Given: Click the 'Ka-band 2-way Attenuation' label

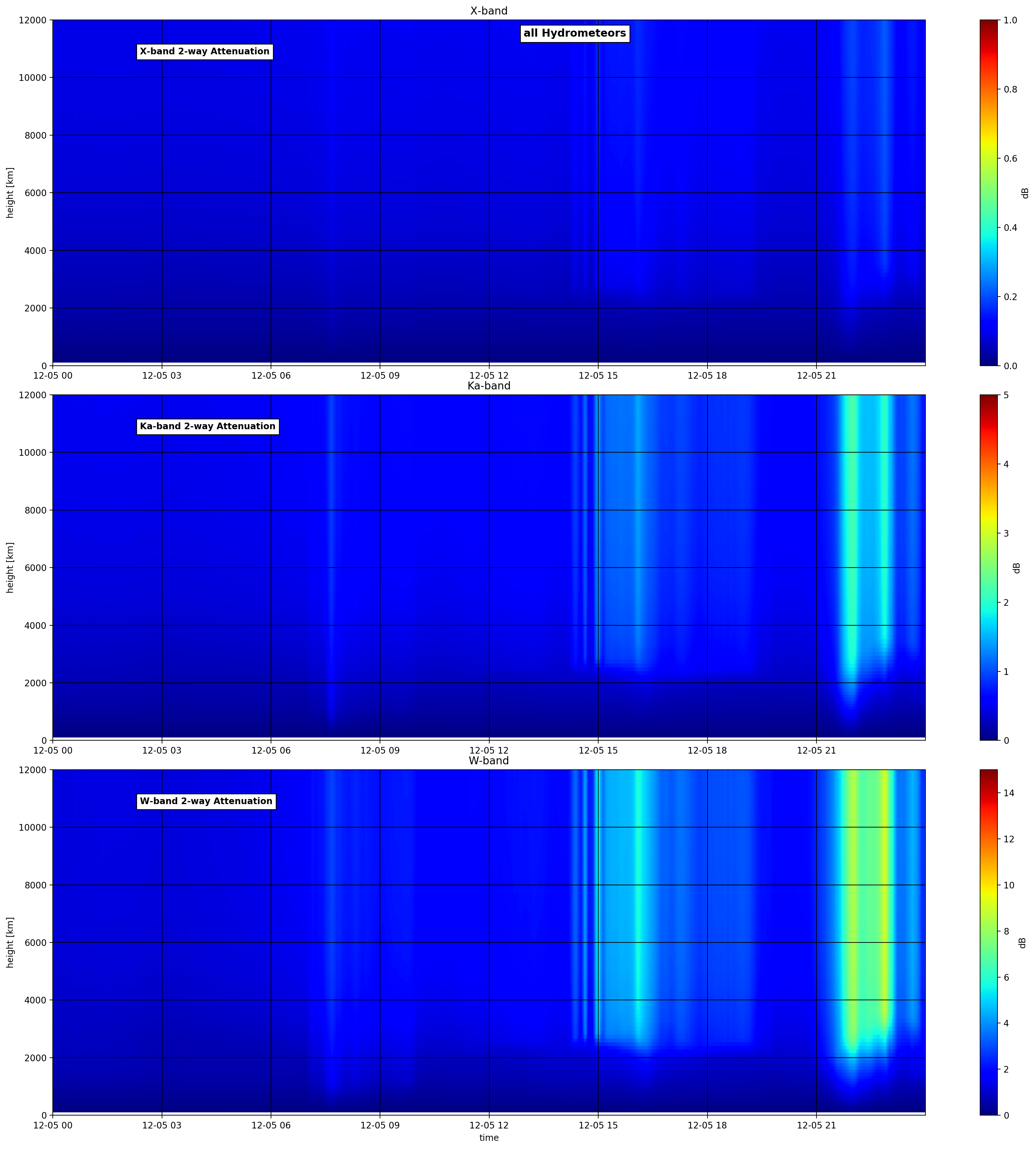Looking at the screenshot, I should 208,427.
